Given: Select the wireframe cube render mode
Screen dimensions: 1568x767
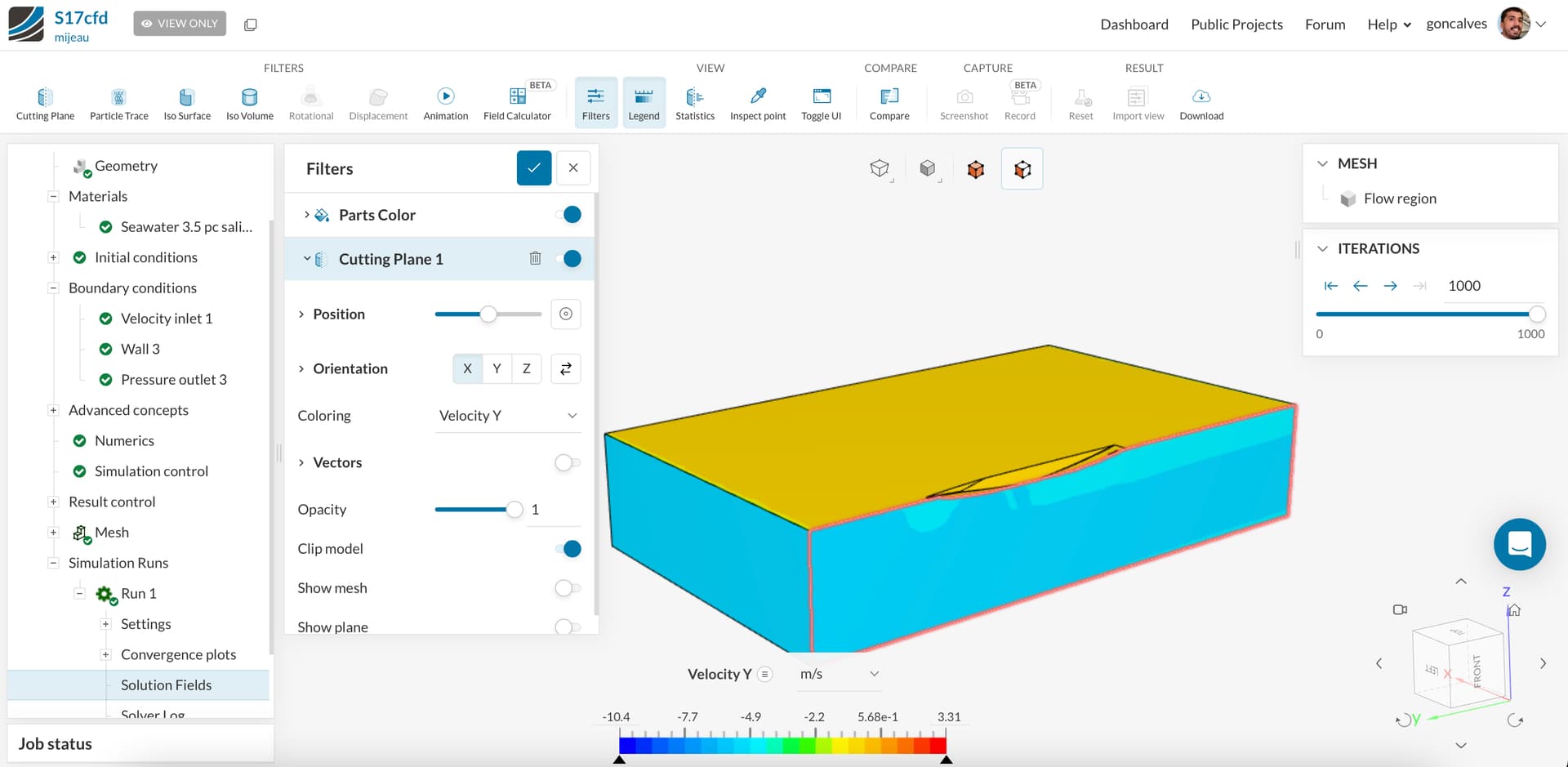Looking at the screenshot, I should point(880,168).
